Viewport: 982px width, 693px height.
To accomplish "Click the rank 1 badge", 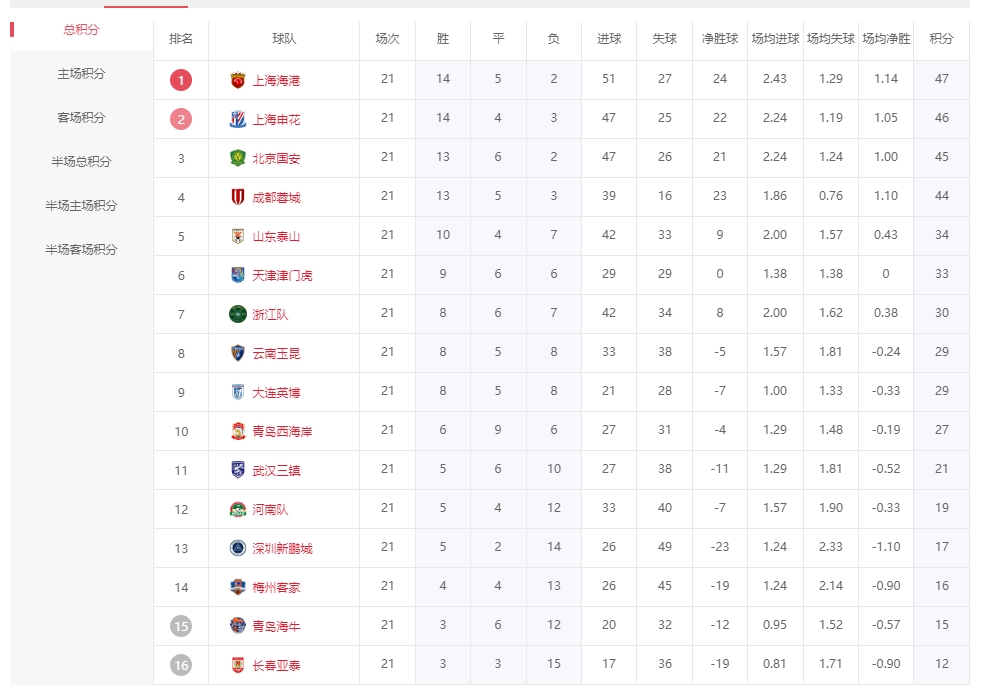I will (x=181, y=80).
